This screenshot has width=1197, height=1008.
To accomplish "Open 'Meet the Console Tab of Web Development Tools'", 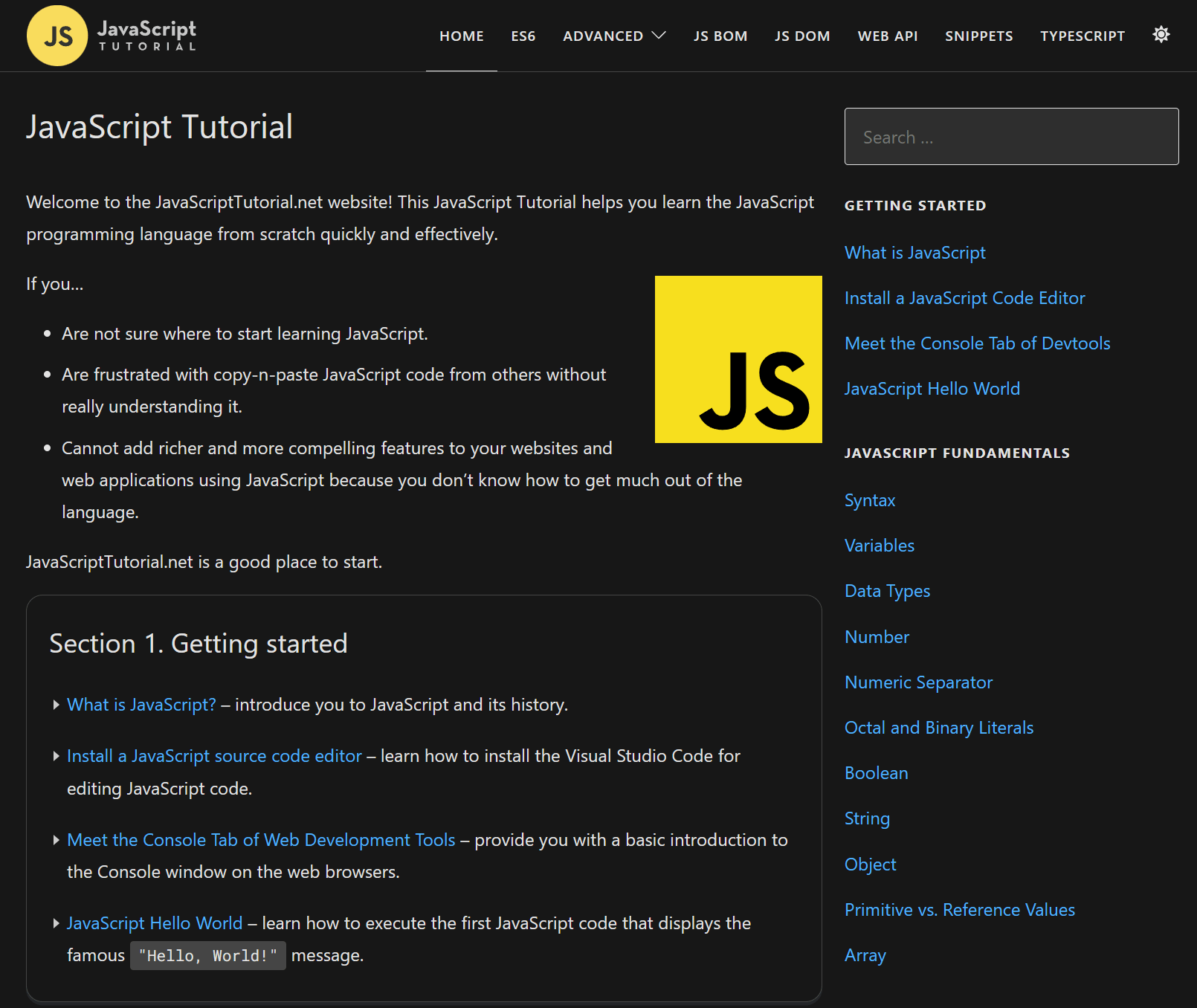I will [261, 840].
